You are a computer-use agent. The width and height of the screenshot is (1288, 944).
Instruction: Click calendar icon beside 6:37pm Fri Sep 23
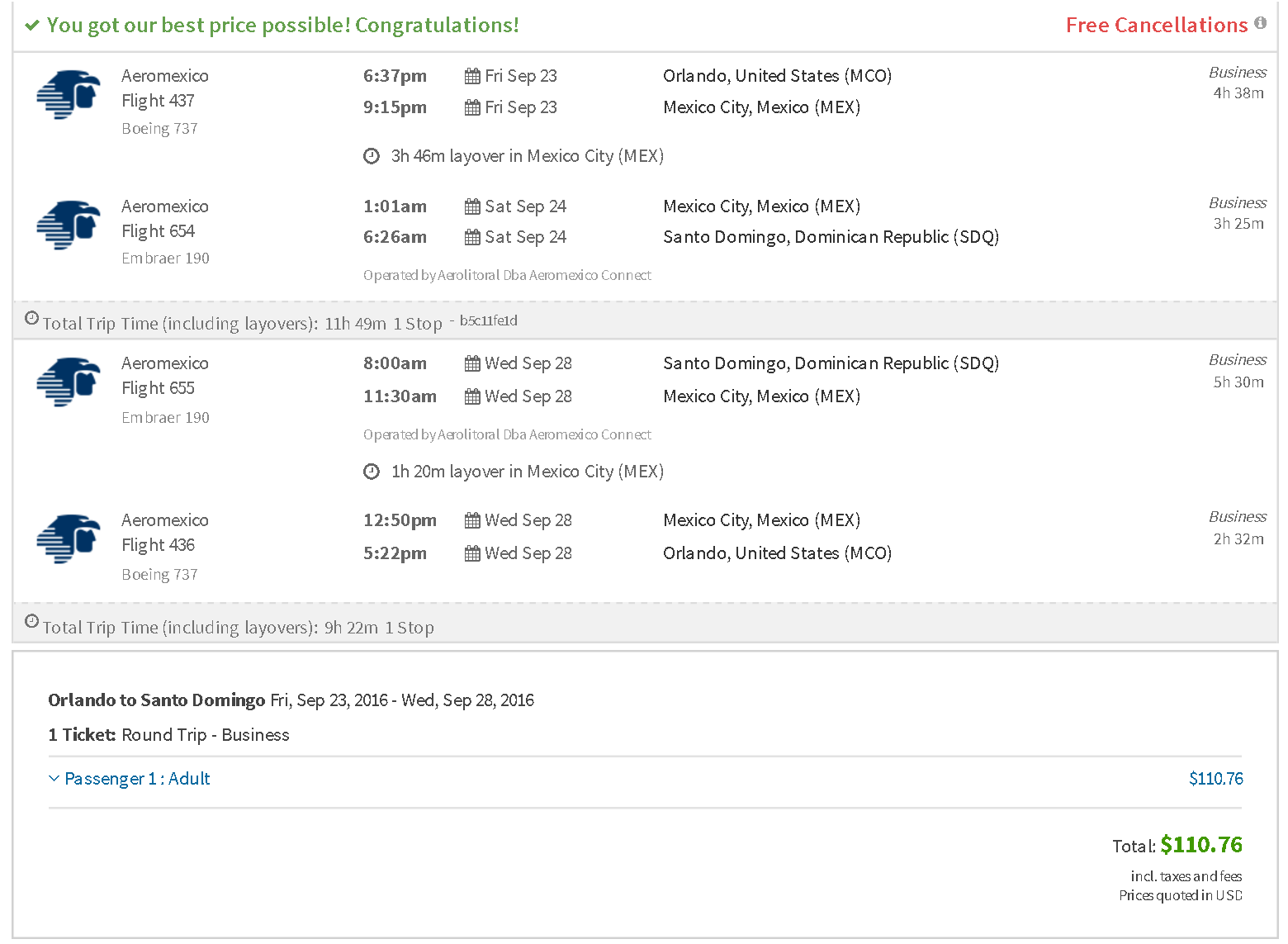click(x=472, y=76)
